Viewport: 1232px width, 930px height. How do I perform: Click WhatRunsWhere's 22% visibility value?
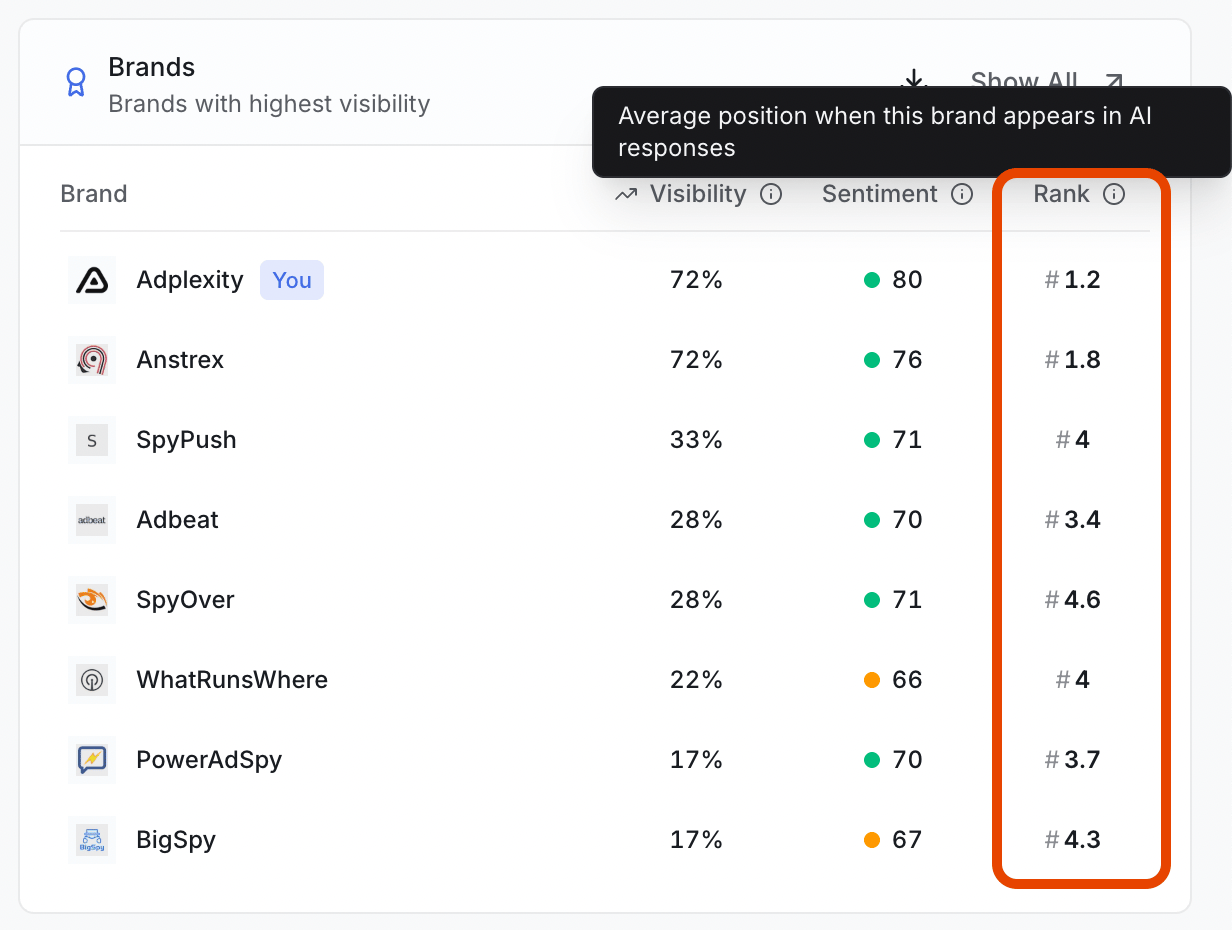tap(696, 680)
